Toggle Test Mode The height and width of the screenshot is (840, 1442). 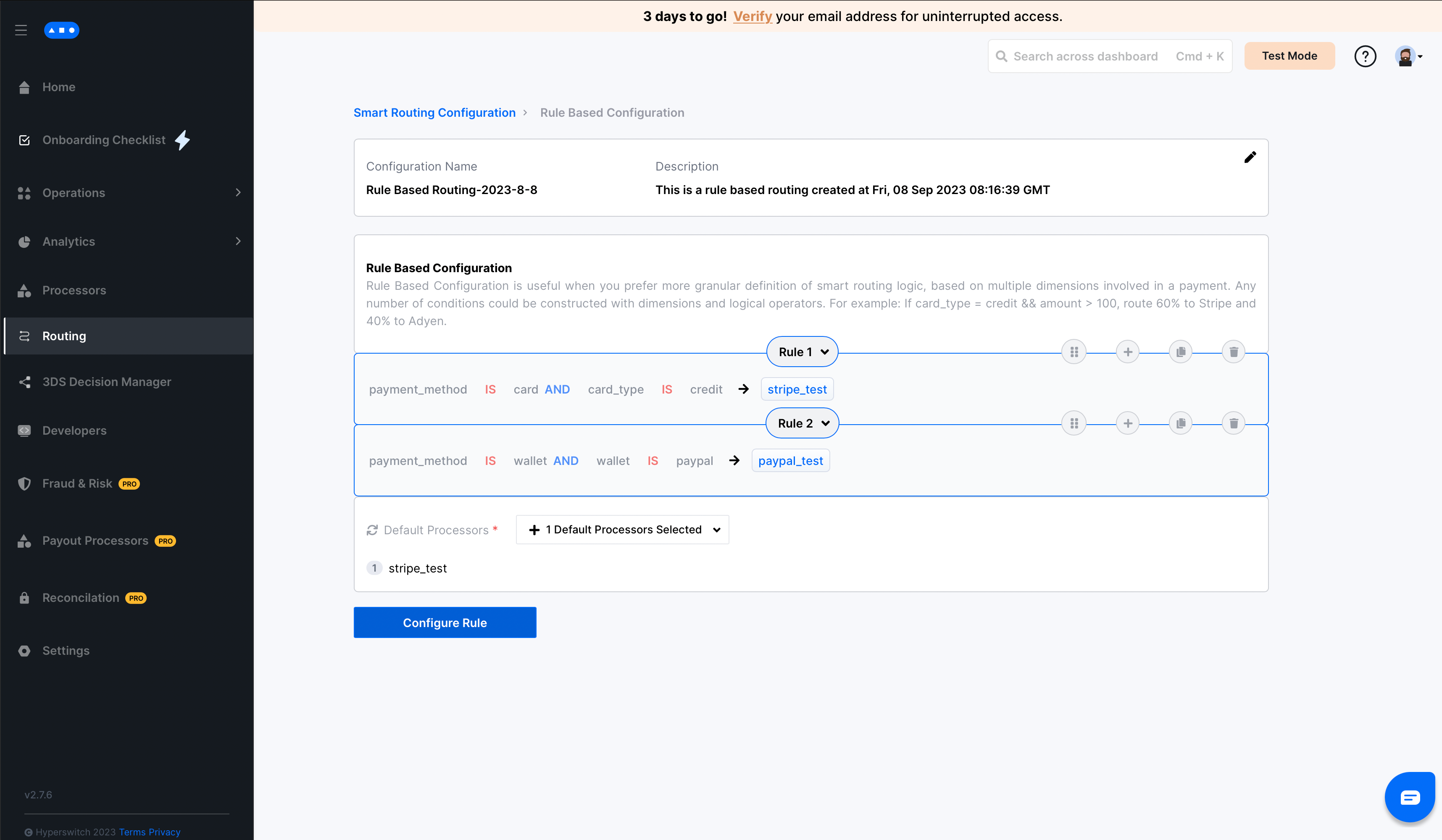1289,55
